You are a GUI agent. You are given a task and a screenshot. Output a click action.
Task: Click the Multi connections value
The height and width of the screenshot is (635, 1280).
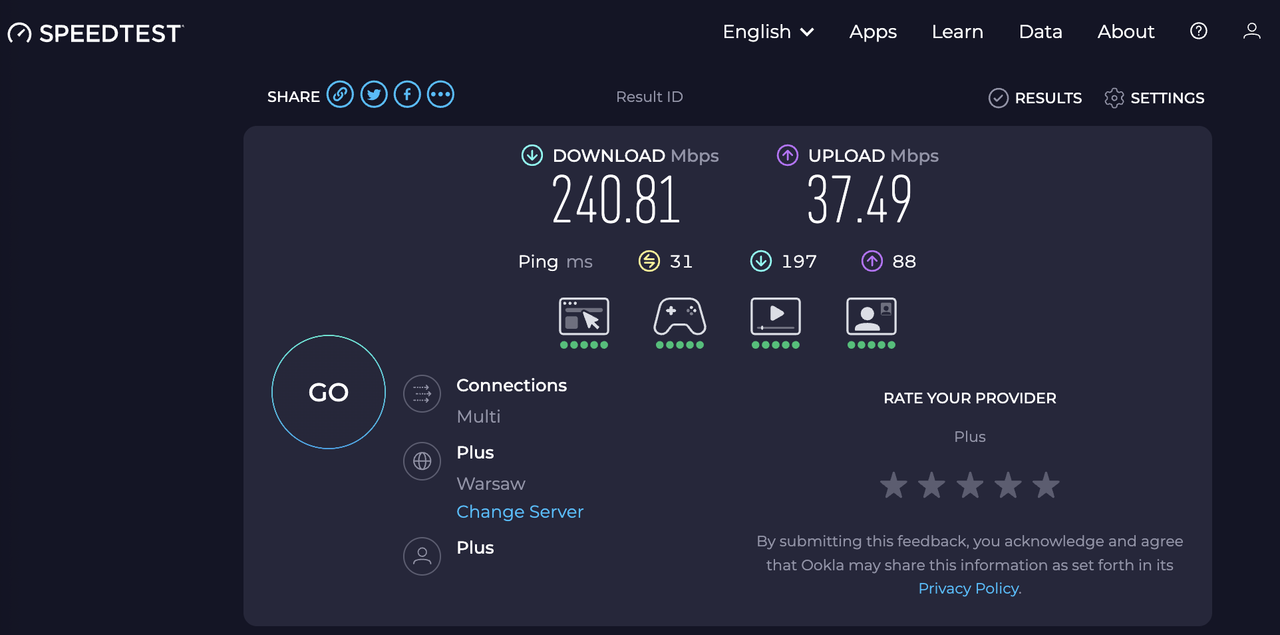(479, 416)
